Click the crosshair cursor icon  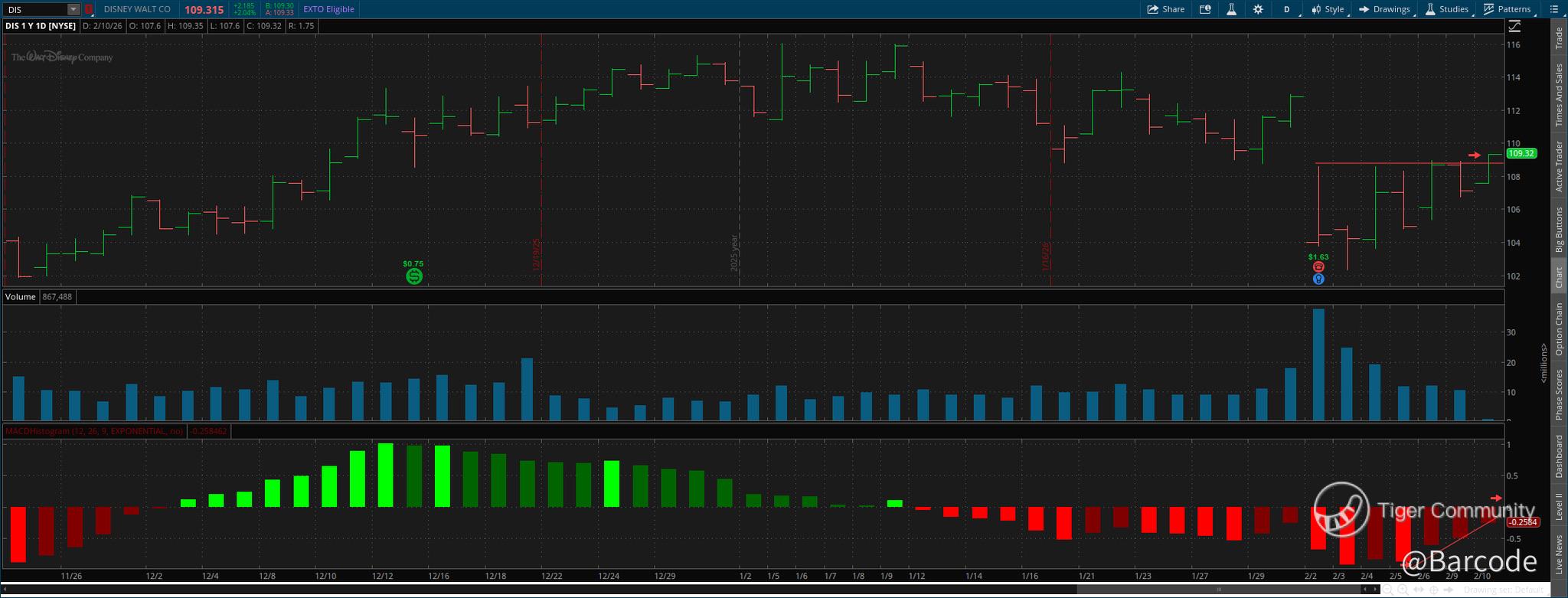[1435, 590]
